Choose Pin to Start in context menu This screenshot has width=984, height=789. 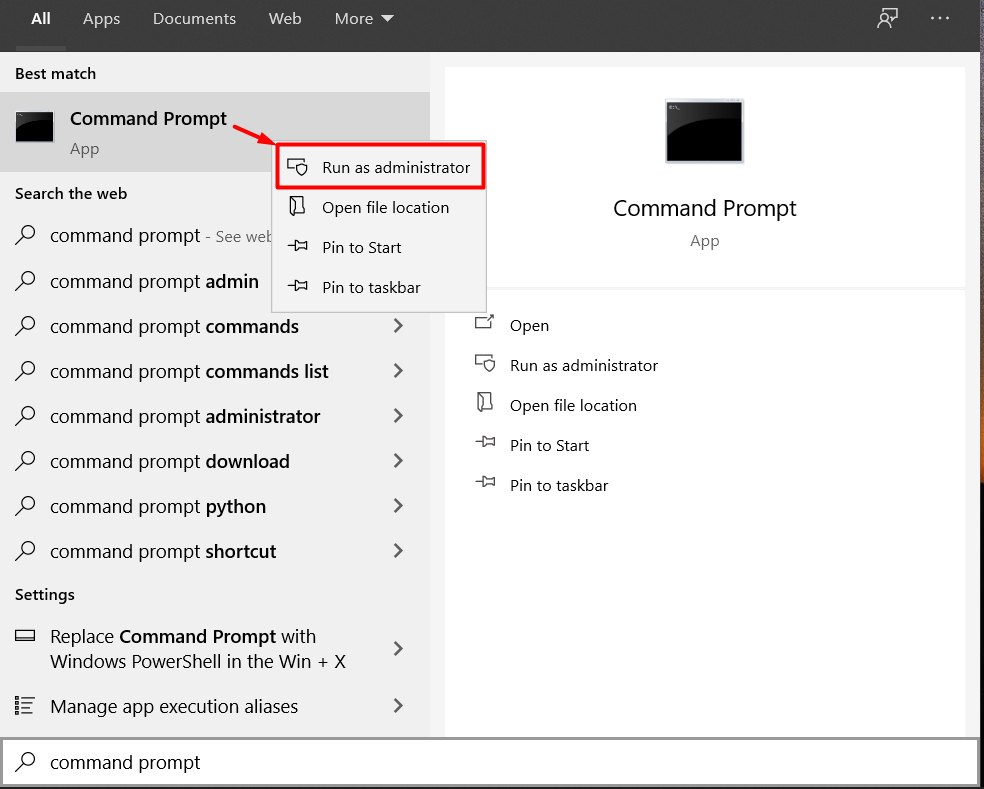point(379,247)
